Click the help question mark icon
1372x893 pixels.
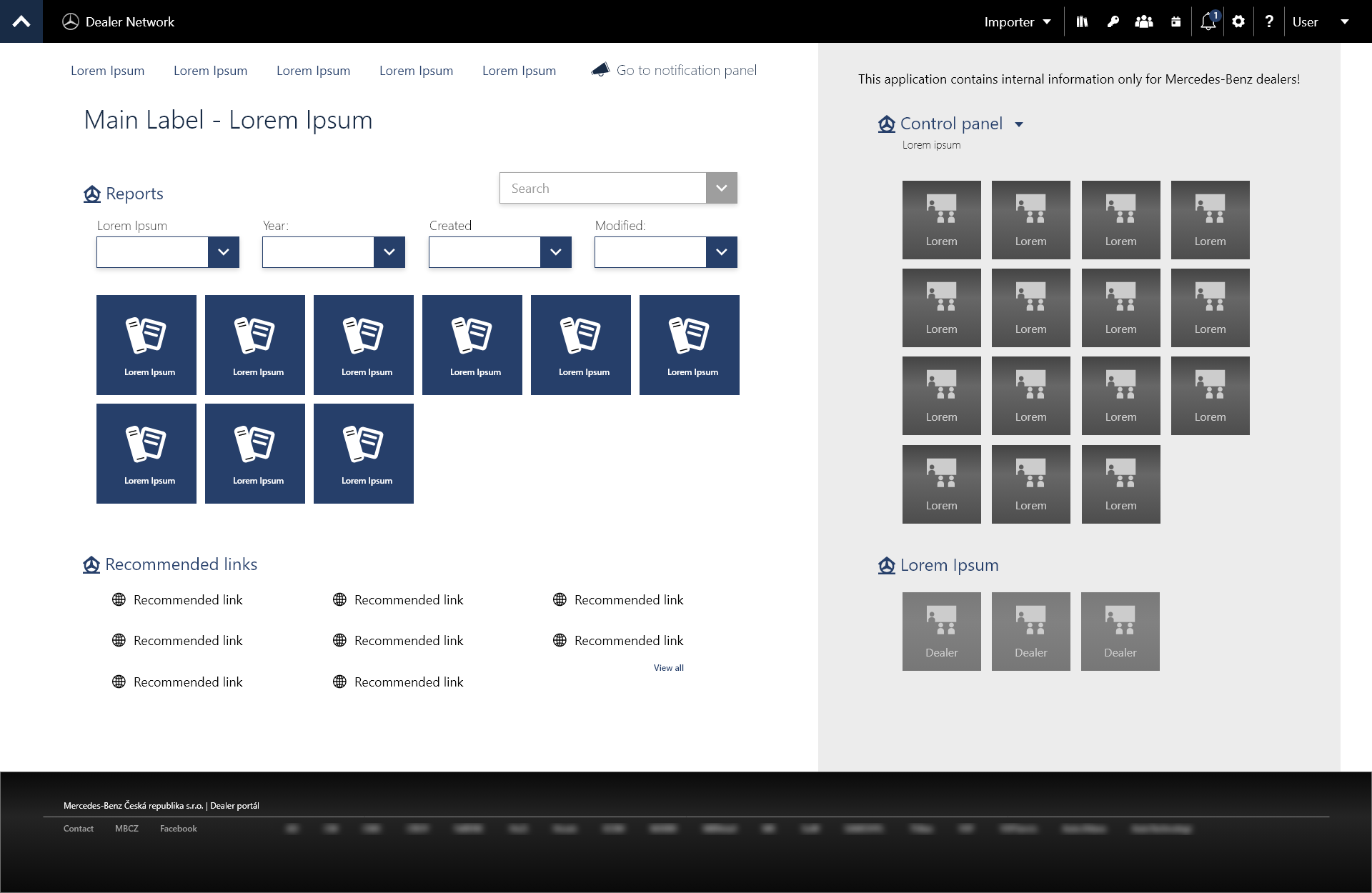[1269, 21]
